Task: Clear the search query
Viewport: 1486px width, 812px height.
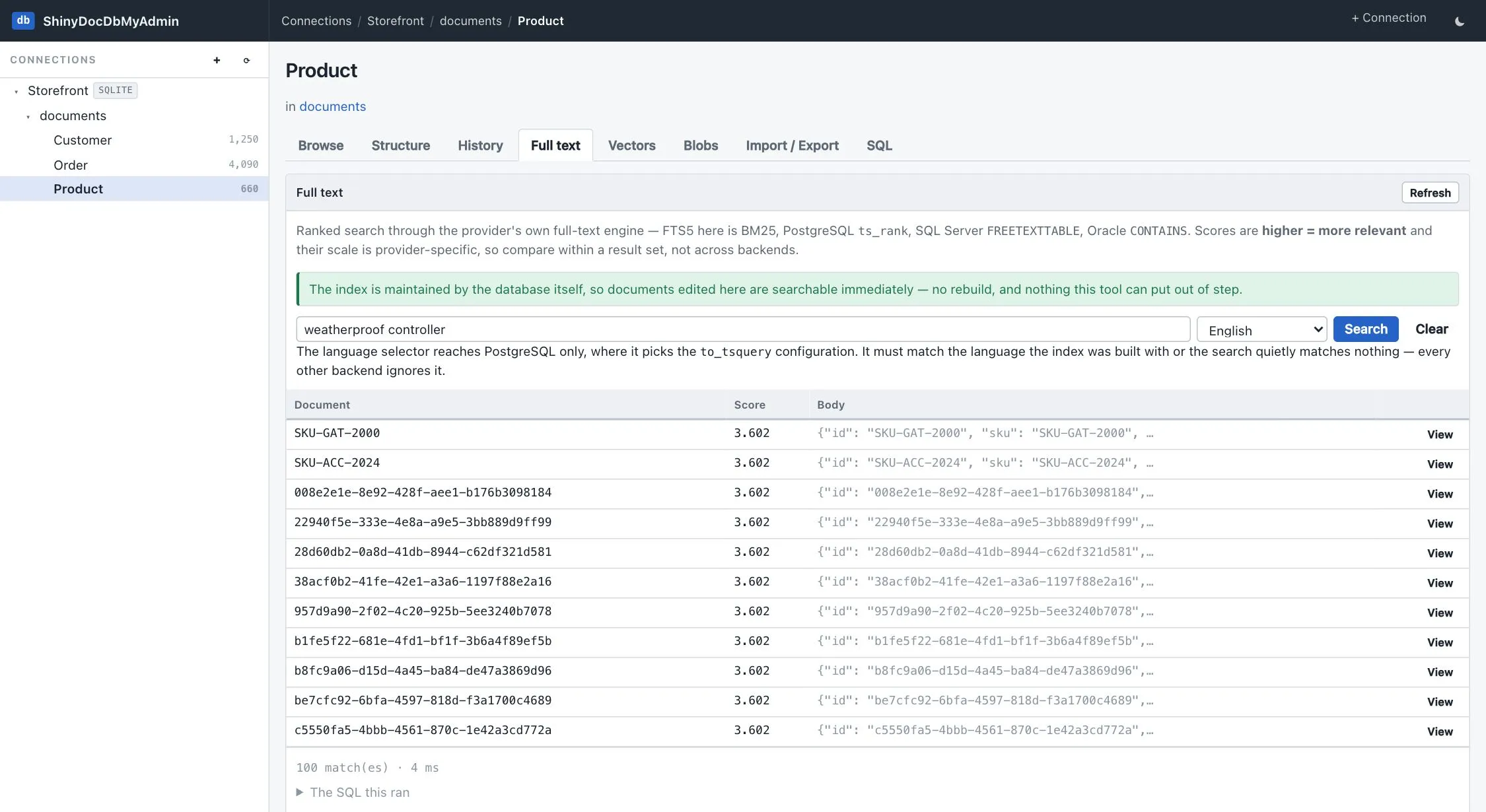Action: 1431,329
